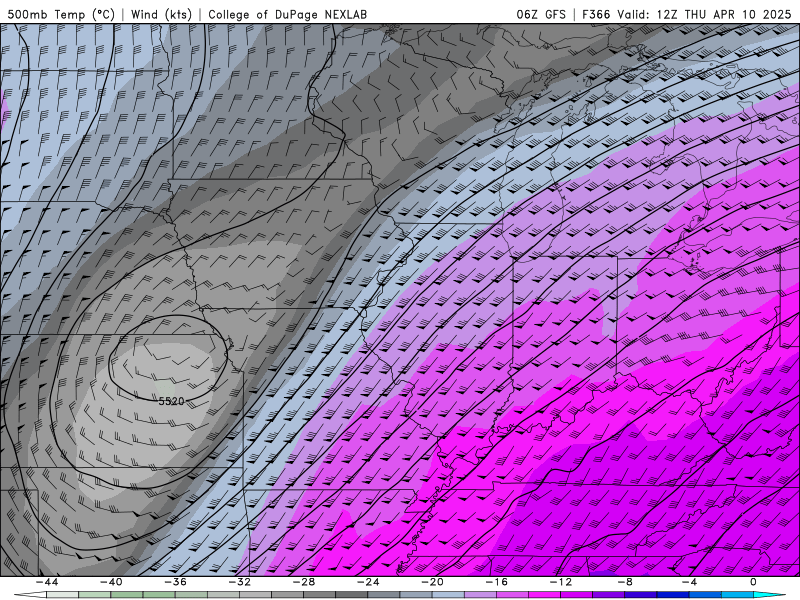800x600 pixels.
Task: Click the -40 legend value
Action: click(x=111, y=582)
